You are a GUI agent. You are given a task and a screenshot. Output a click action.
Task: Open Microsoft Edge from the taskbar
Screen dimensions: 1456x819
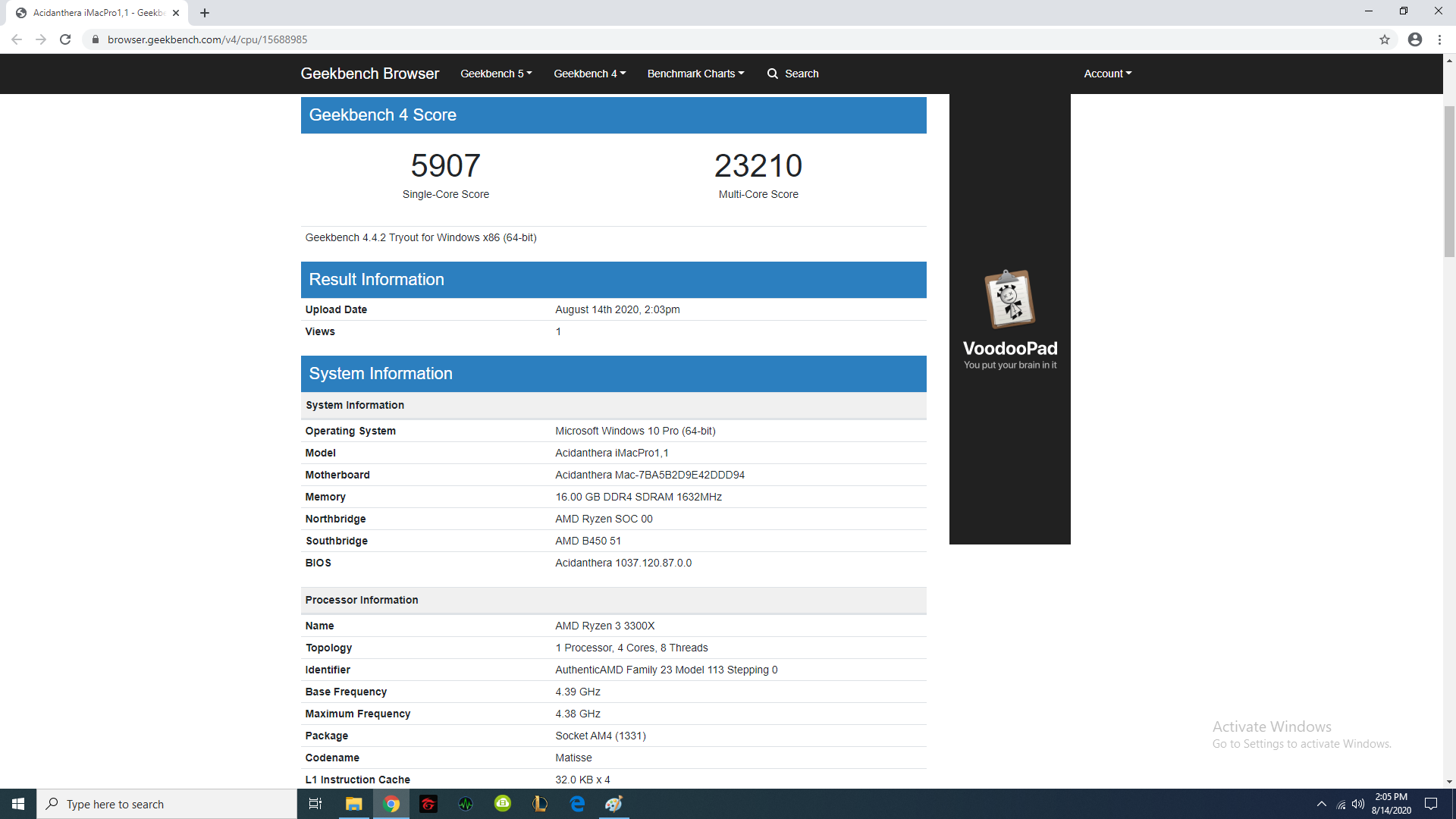(577, 804)
